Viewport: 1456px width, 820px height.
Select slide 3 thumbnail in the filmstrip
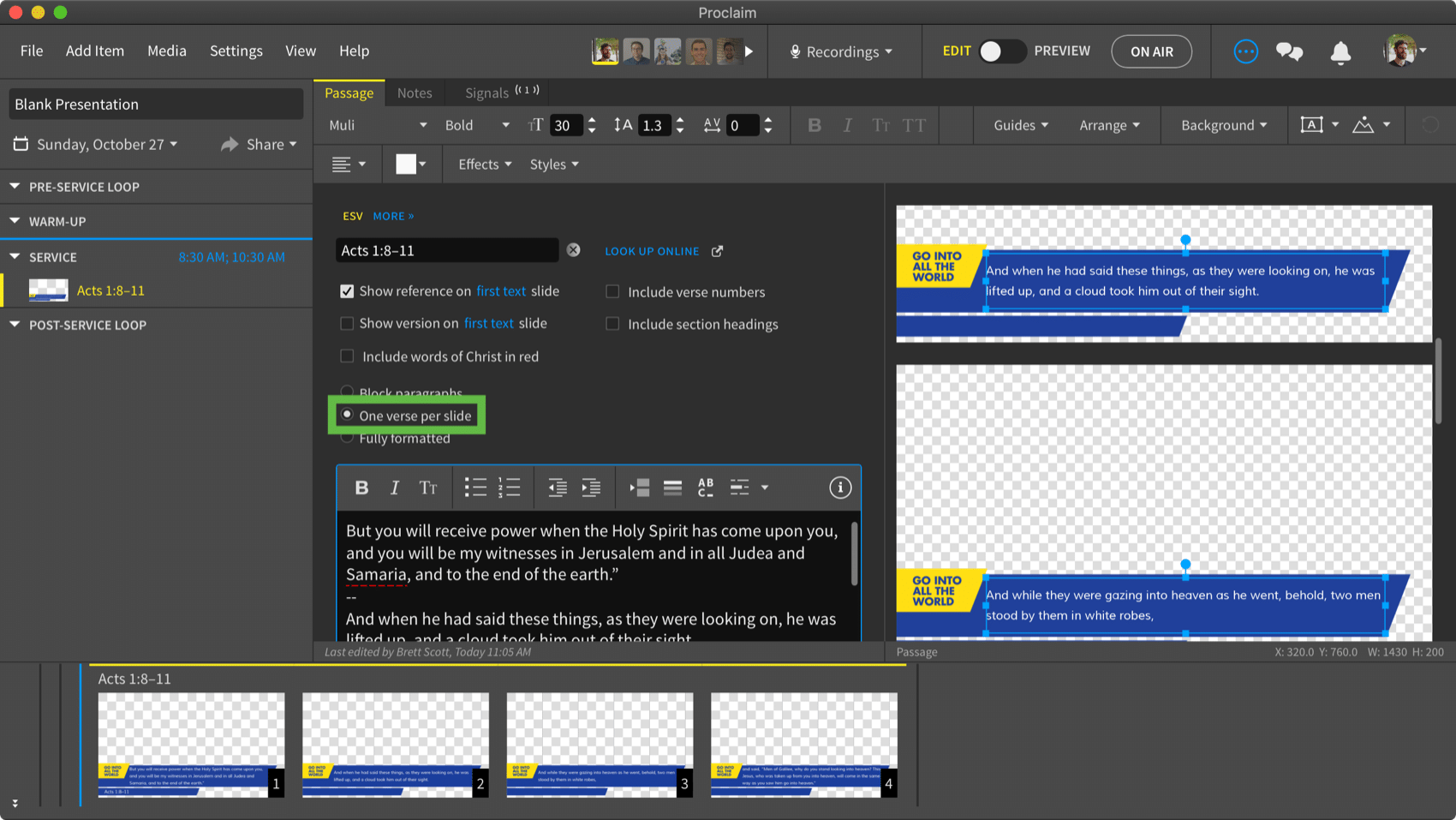[x=600, y=745]
